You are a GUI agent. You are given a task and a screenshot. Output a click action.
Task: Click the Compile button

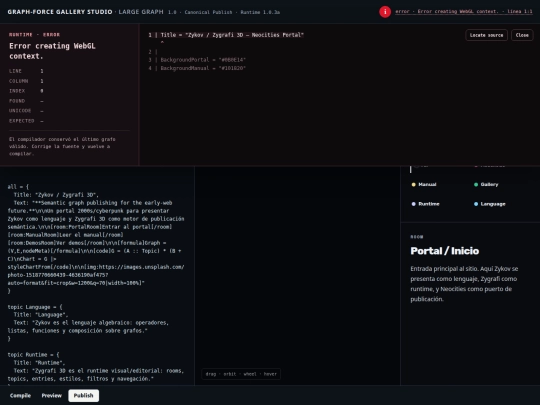(20, 395)
